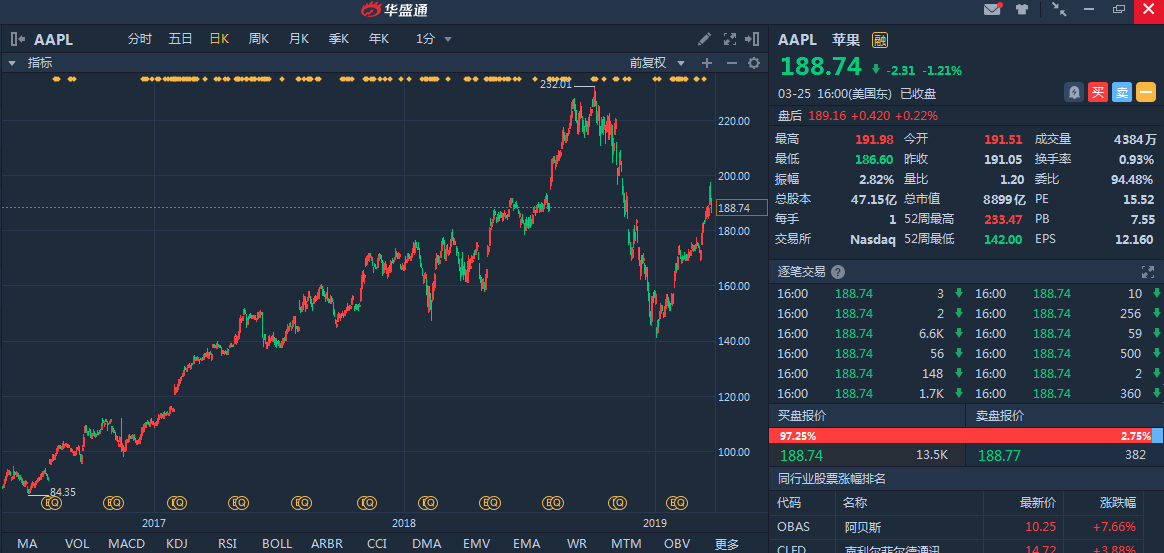Open the 1分 minute interval dropdown
This screenshot has height=553, width=1164.
(x=434, y=40)
